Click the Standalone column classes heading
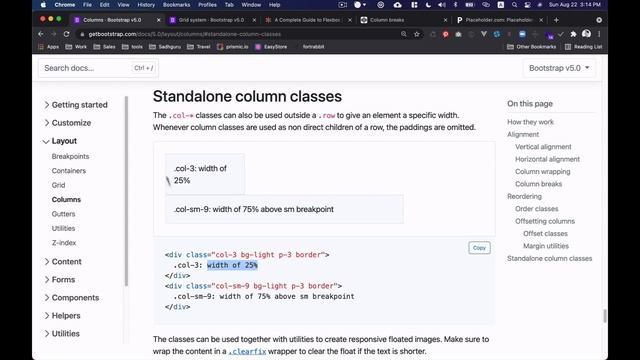 click(247, 97)
